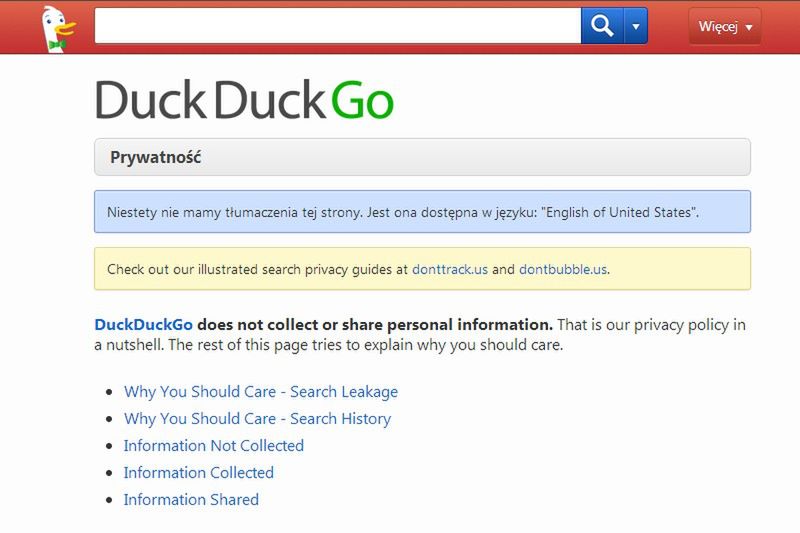This screenshot has width=800, height=533.
Task: Click the magnifying glass search button
Action: [602, 26]
